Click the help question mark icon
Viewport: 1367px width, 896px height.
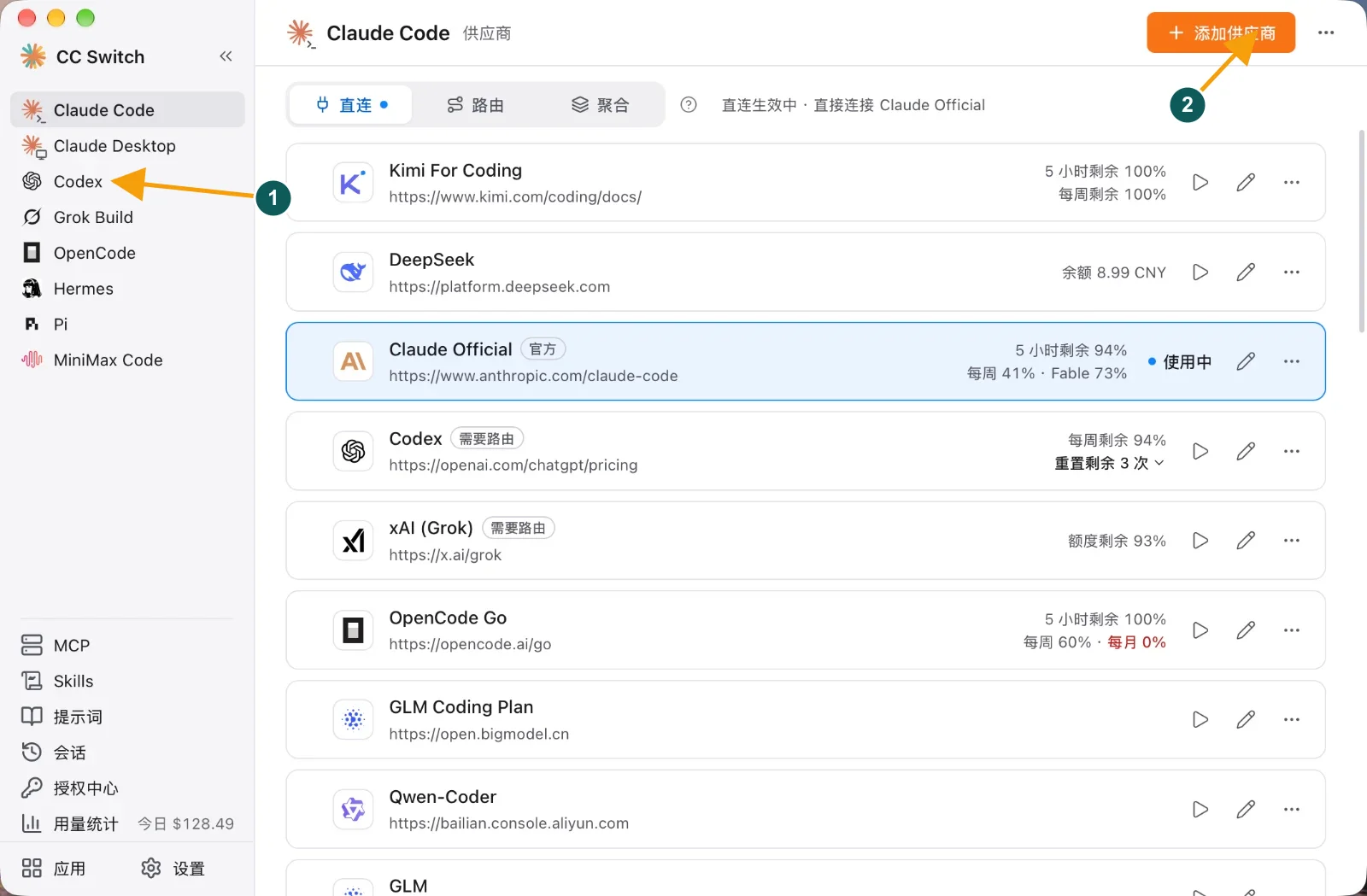point(689,105)
